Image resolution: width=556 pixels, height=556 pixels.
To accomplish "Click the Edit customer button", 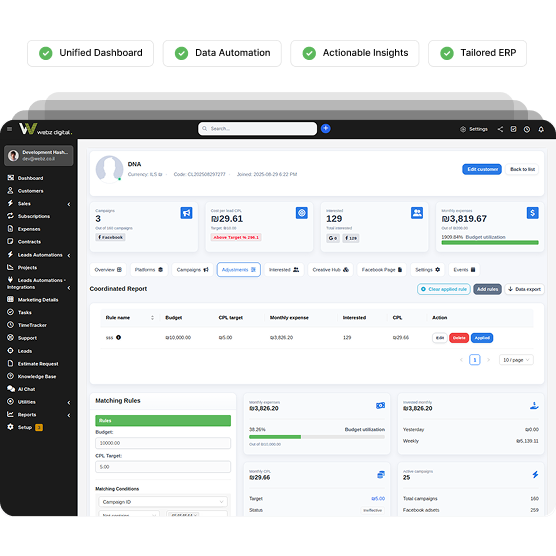I will click(x=482, y=169).
